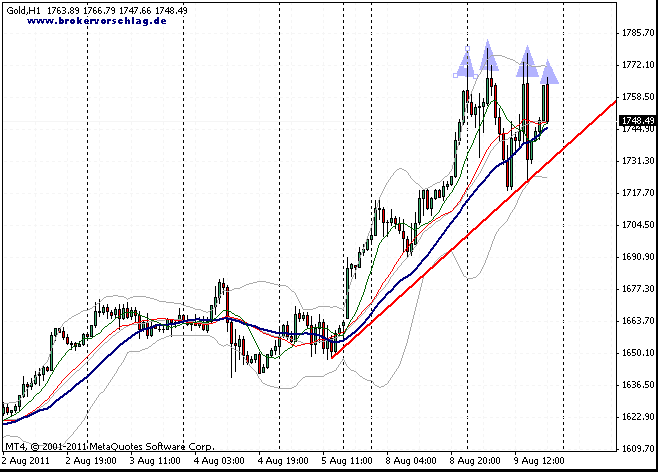Click price scale value 1731.30
The width and height of the screenshot is (658, 472).
click(638, 161)
